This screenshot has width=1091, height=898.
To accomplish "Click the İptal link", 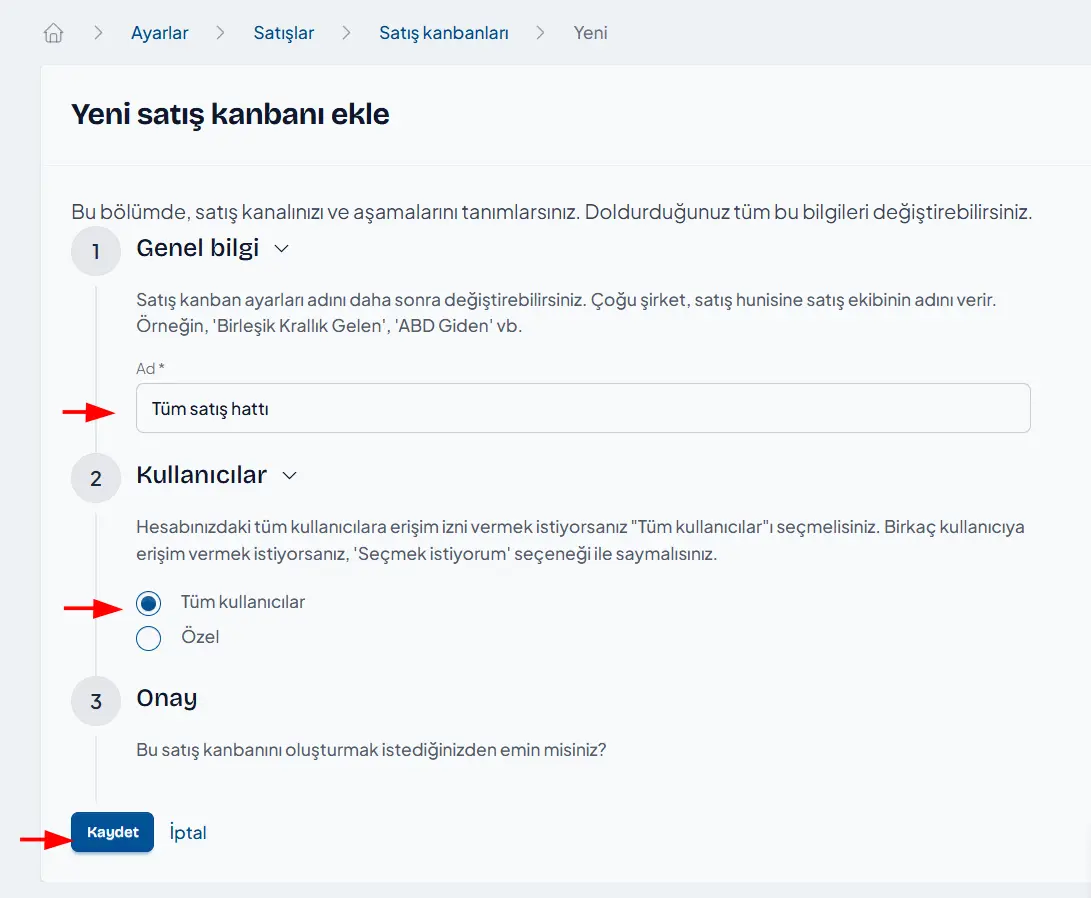I will point(188,833).
